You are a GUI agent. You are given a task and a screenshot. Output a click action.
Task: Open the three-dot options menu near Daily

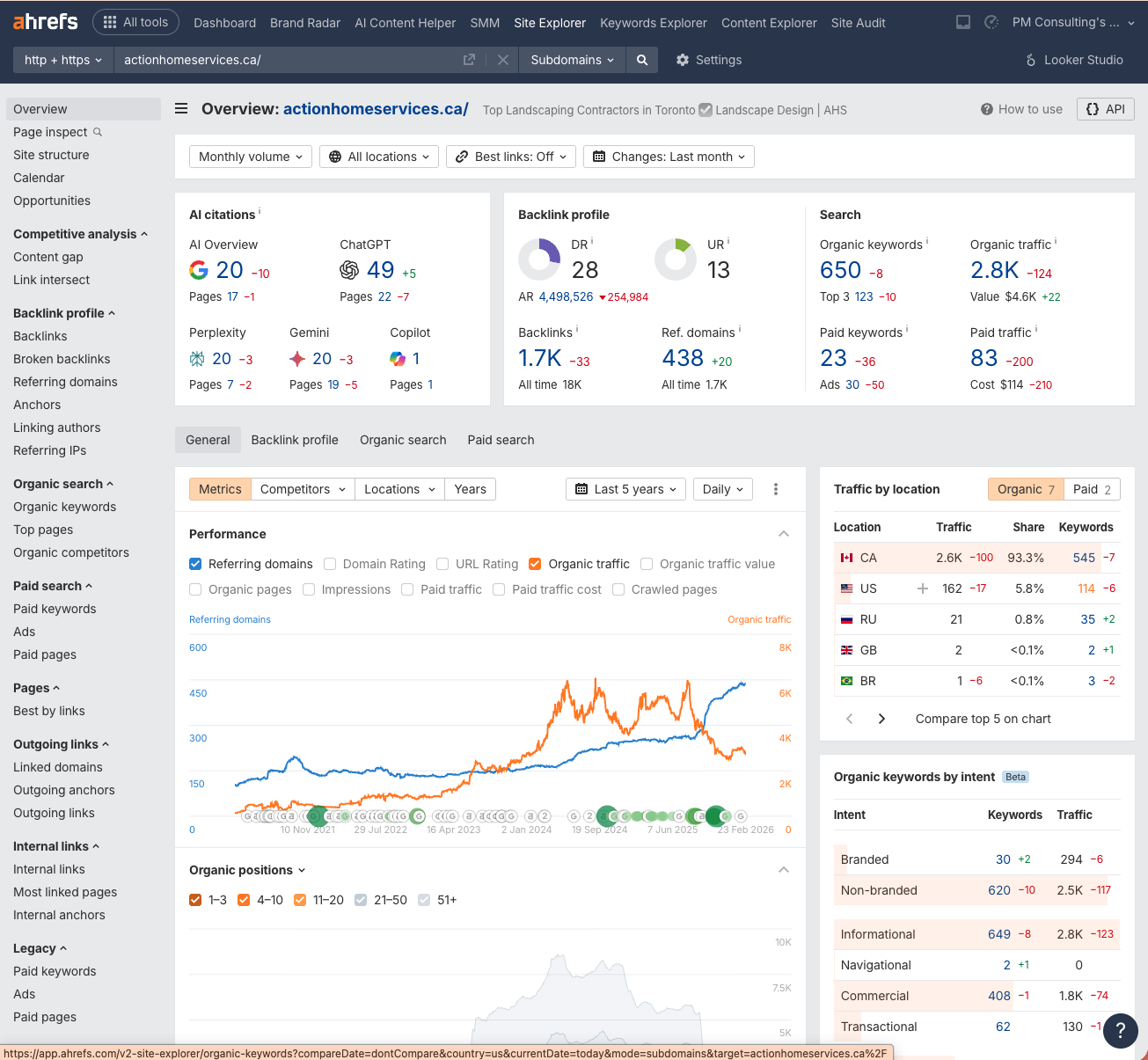(x=776, y=488)
